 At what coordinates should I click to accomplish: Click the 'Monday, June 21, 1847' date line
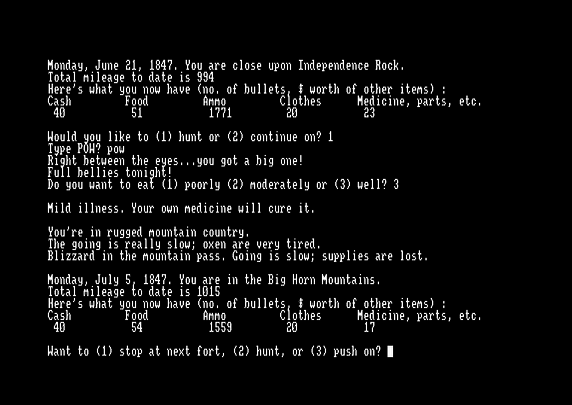(x=226, y=66)
